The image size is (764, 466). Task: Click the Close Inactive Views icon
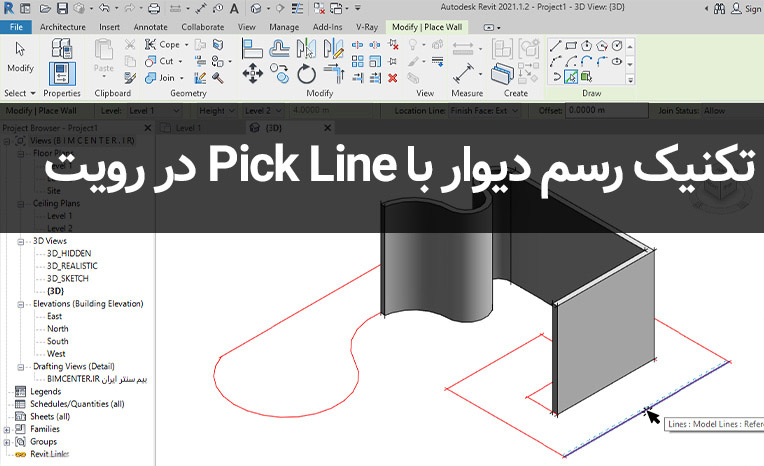coord(319,8)
